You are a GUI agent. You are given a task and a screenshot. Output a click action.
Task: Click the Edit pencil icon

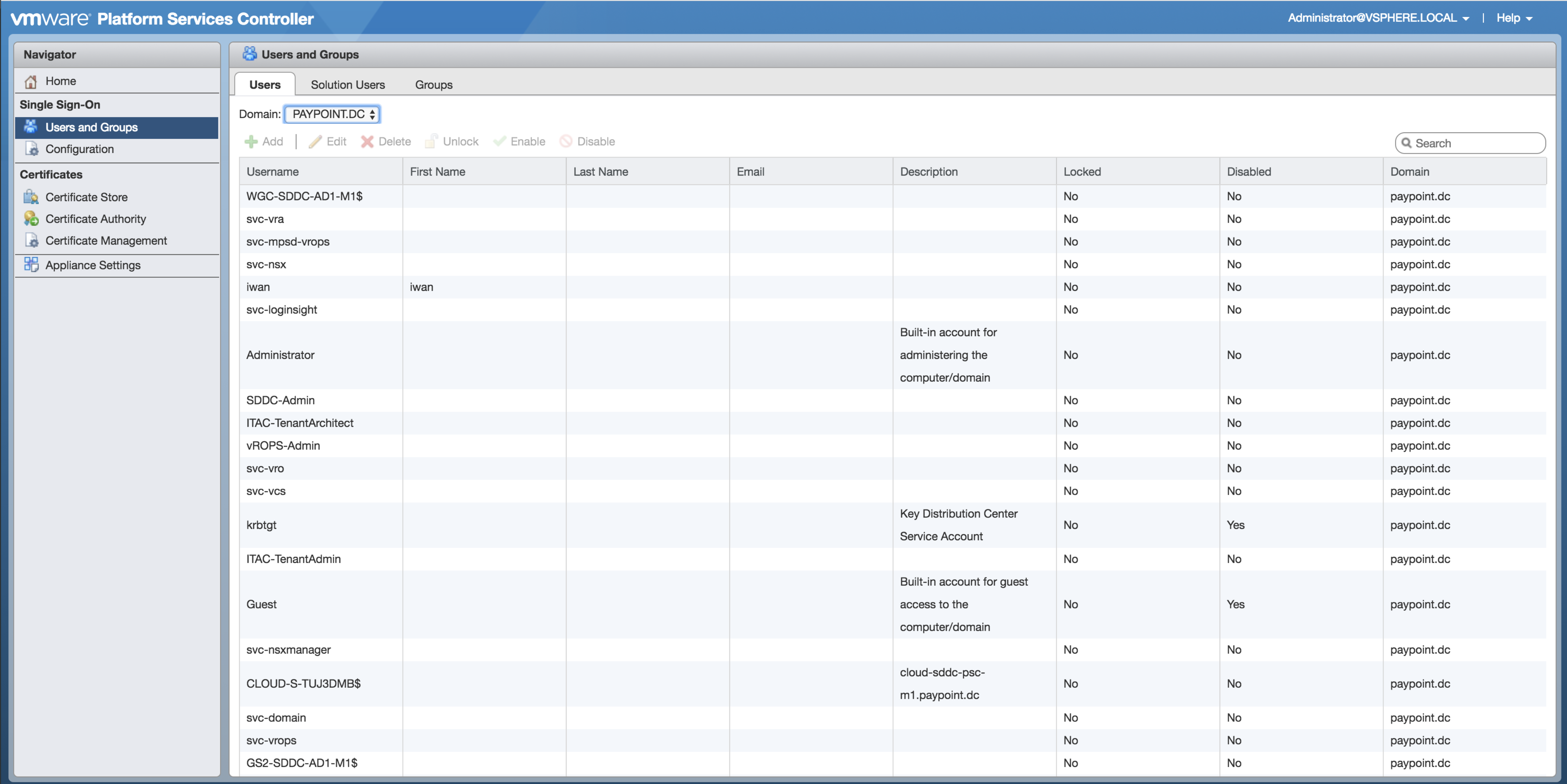pyautogui.click(x=315, y=142)
